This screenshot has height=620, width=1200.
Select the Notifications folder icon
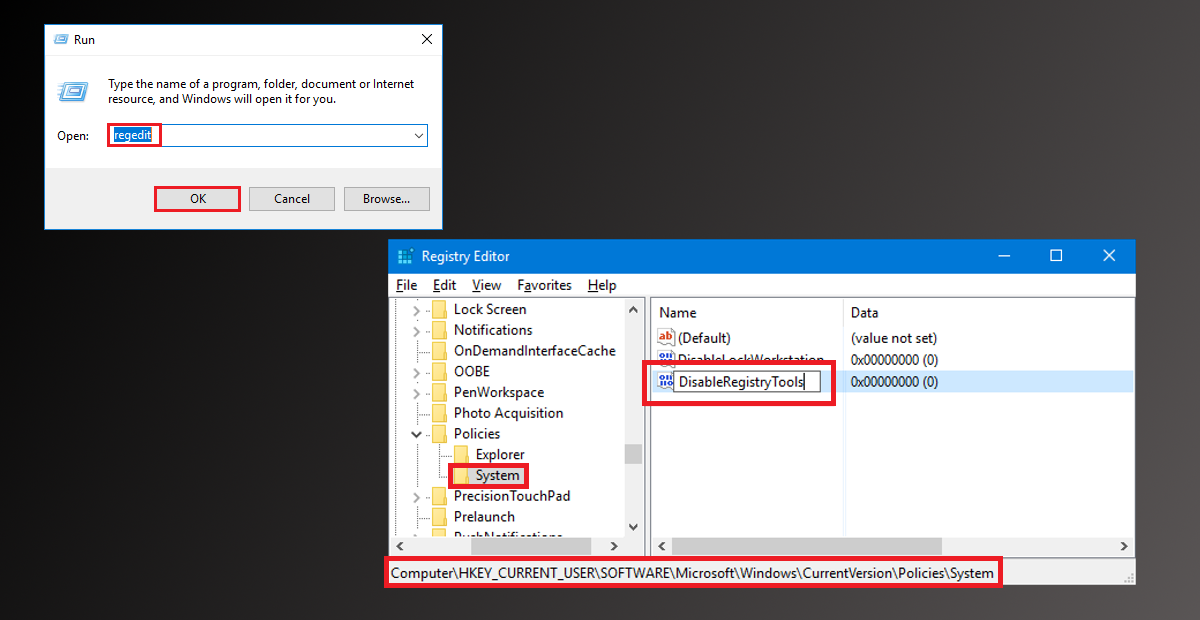(x=439, y=330)
